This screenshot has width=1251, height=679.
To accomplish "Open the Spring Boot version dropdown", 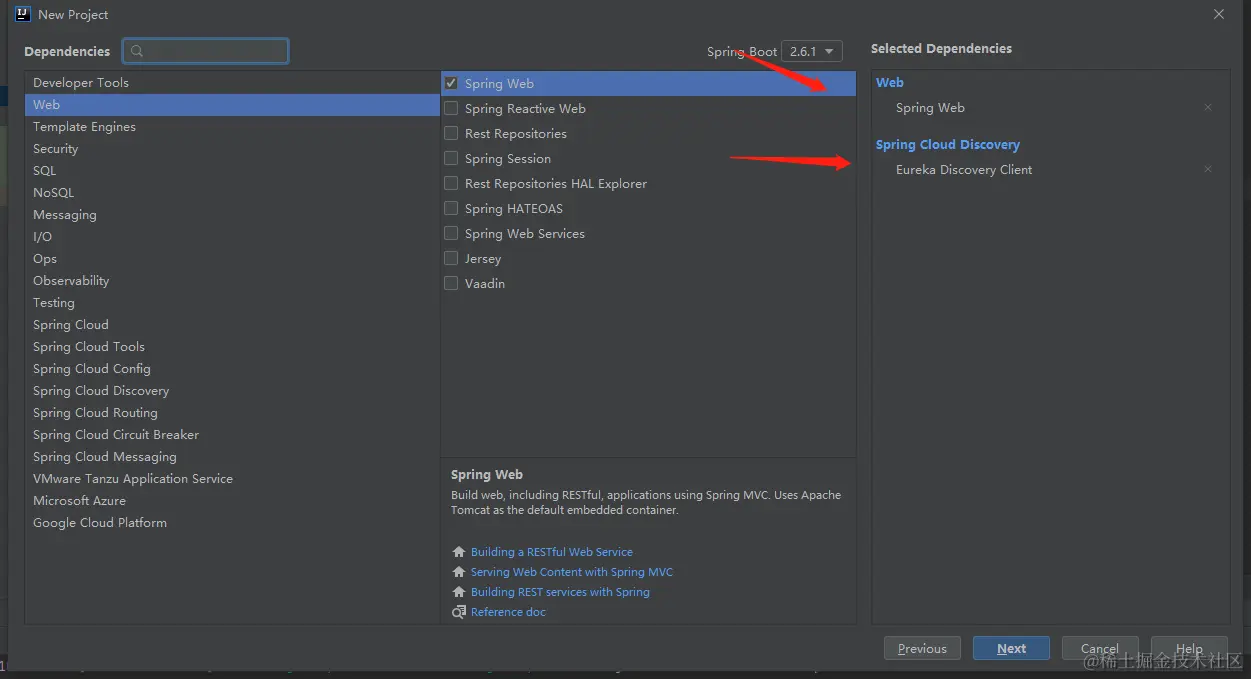I will pyautogui.click(x=811, y=51).
